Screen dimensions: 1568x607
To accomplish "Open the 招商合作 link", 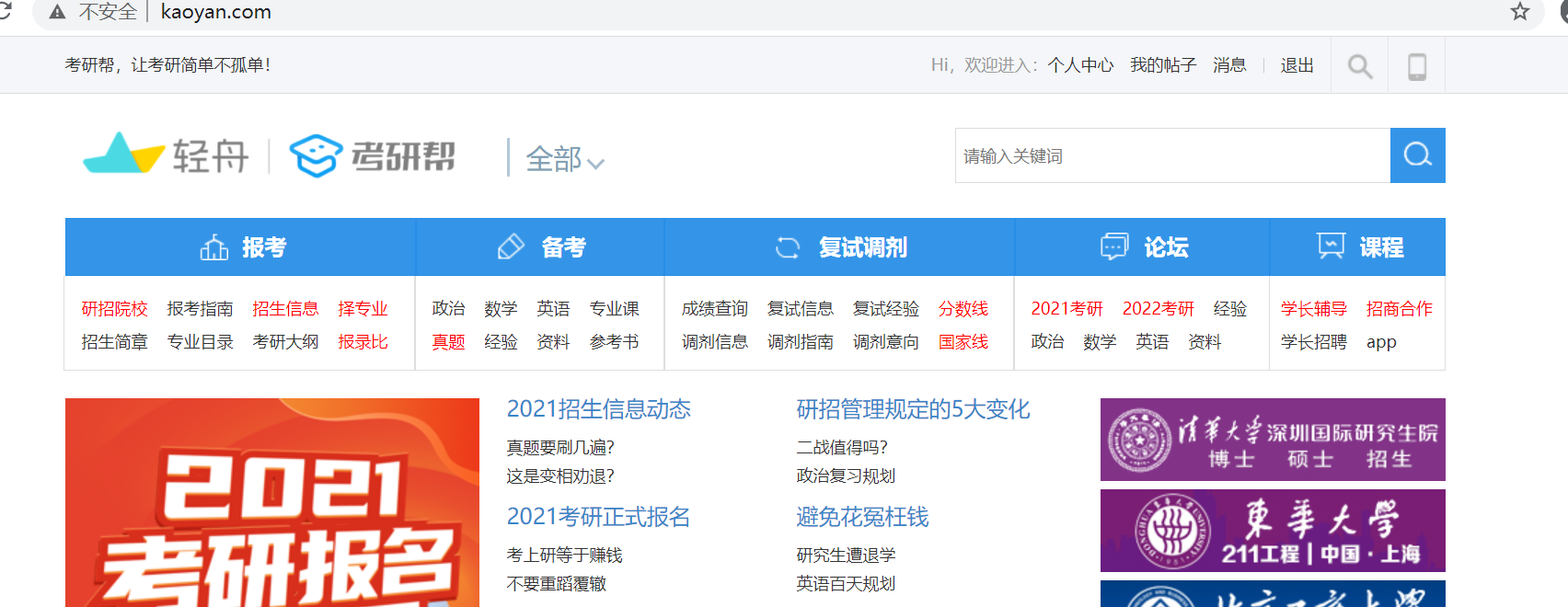I will (1399, 309).
